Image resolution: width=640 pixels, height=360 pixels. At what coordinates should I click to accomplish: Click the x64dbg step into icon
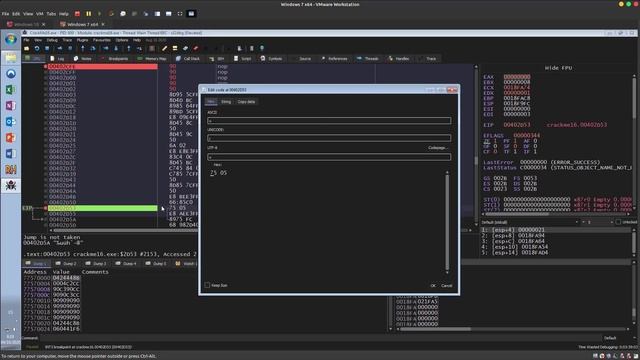coord(82,49)
